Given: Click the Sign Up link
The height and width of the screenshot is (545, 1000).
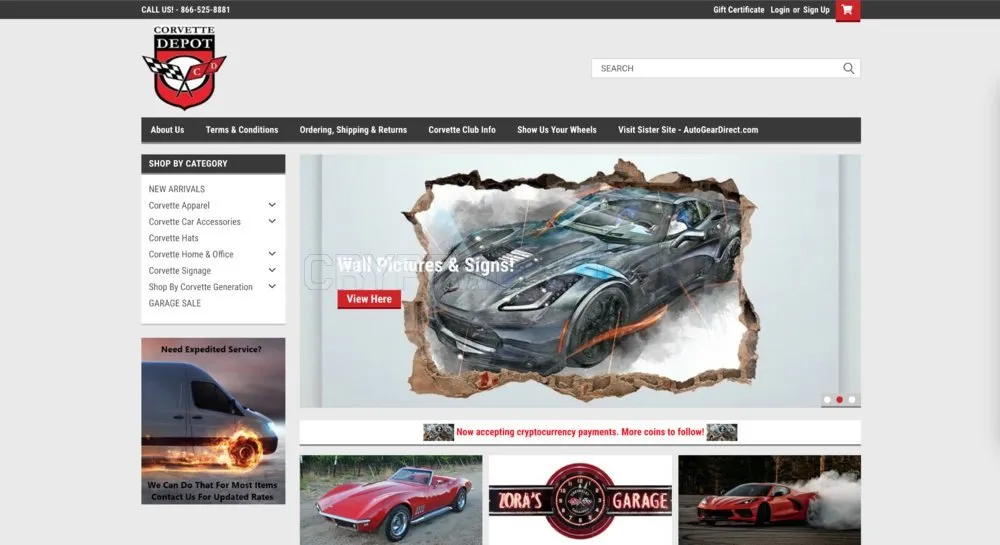Looking at the screenshot, I should pyautogui.click(x=816, y=10).
